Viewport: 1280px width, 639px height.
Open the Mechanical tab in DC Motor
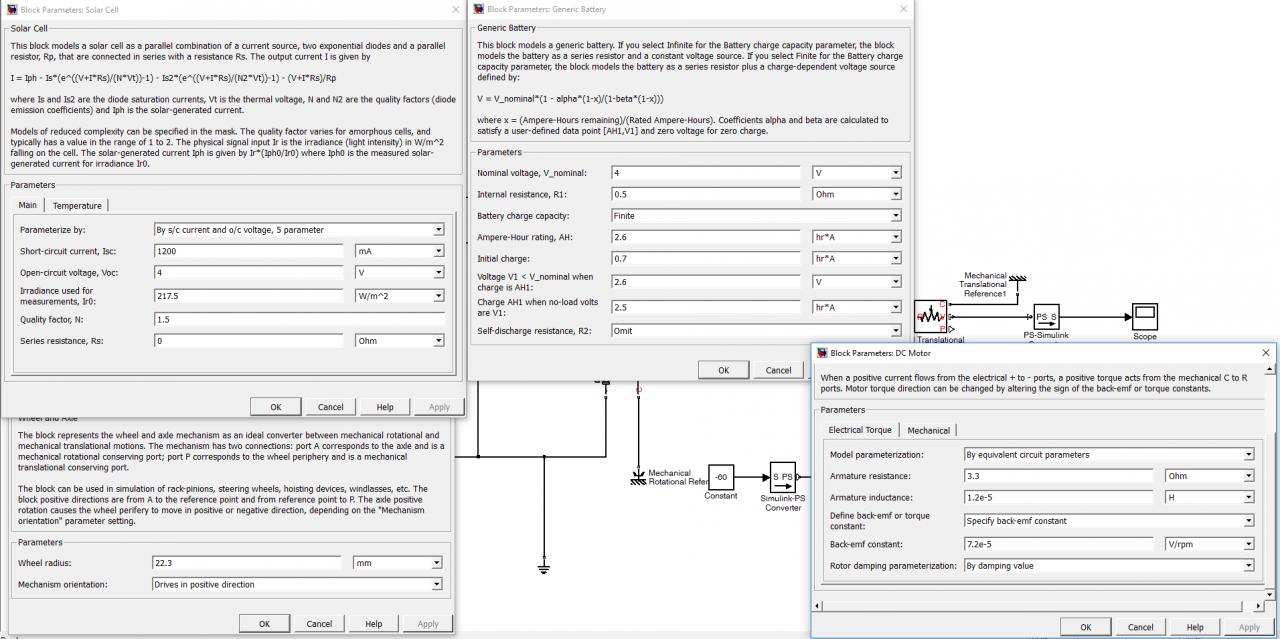(928, 430)
